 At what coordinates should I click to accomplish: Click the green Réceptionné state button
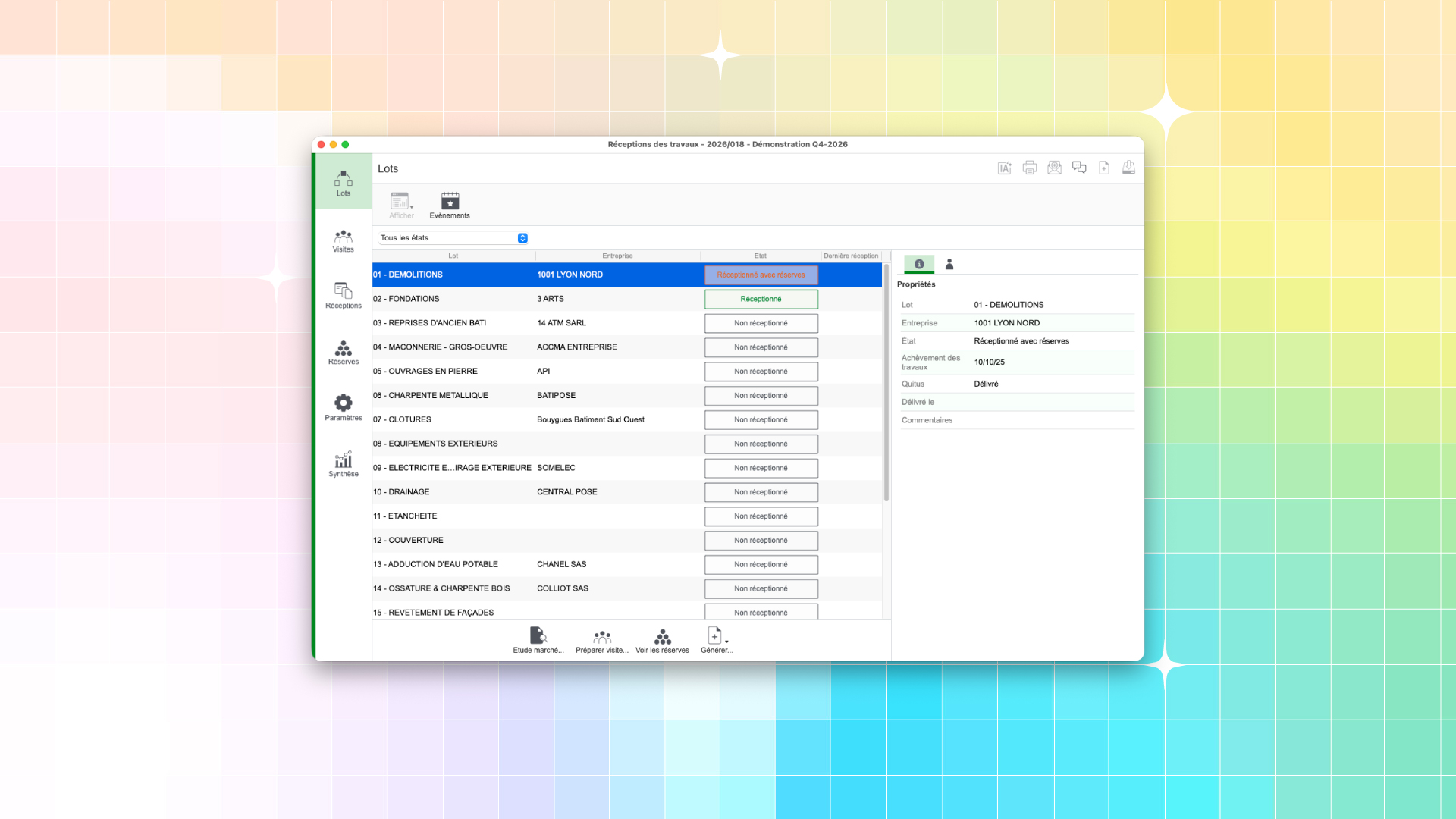pos(761,300)
